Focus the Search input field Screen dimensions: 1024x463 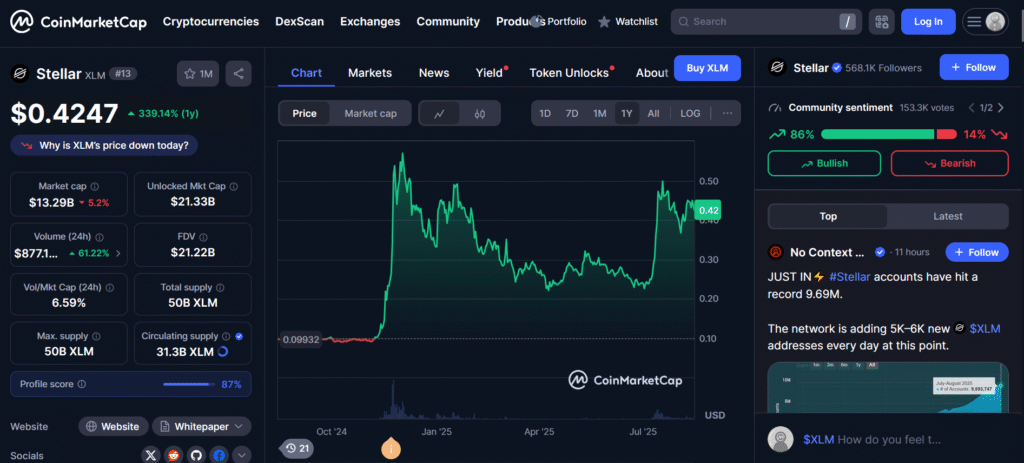[x=766, y=22]
